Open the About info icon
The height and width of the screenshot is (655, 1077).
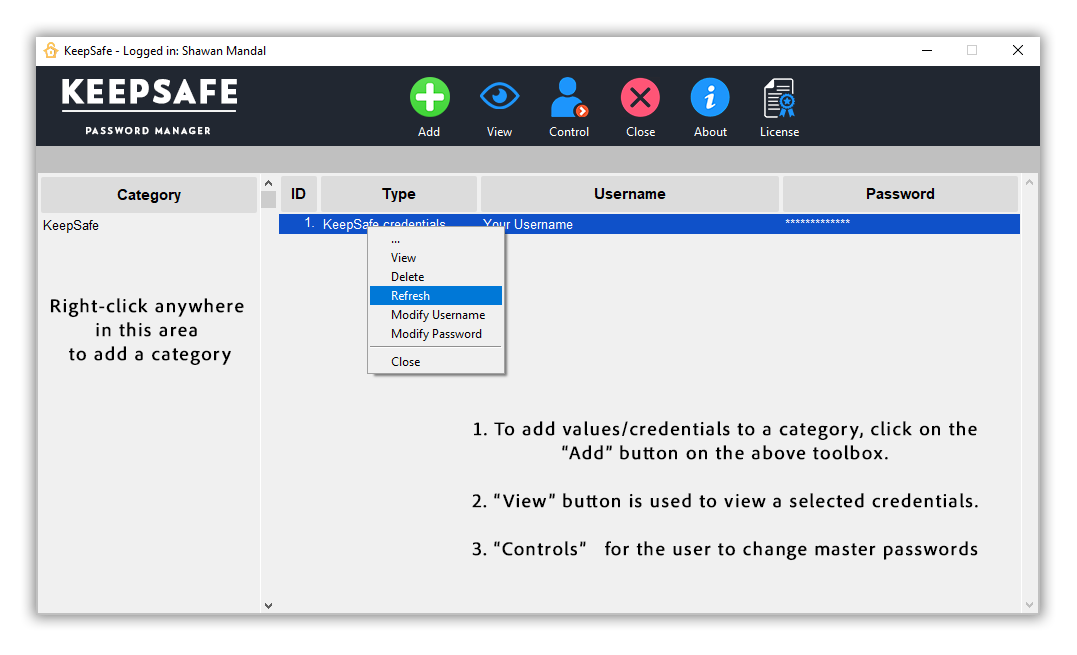710,97
